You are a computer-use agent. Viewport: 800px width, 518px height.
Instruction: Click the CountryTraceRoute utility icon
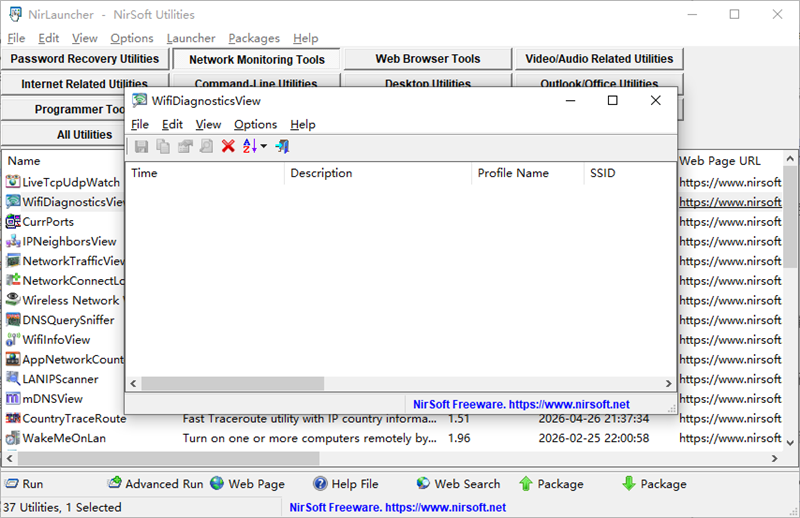point(13,418)
